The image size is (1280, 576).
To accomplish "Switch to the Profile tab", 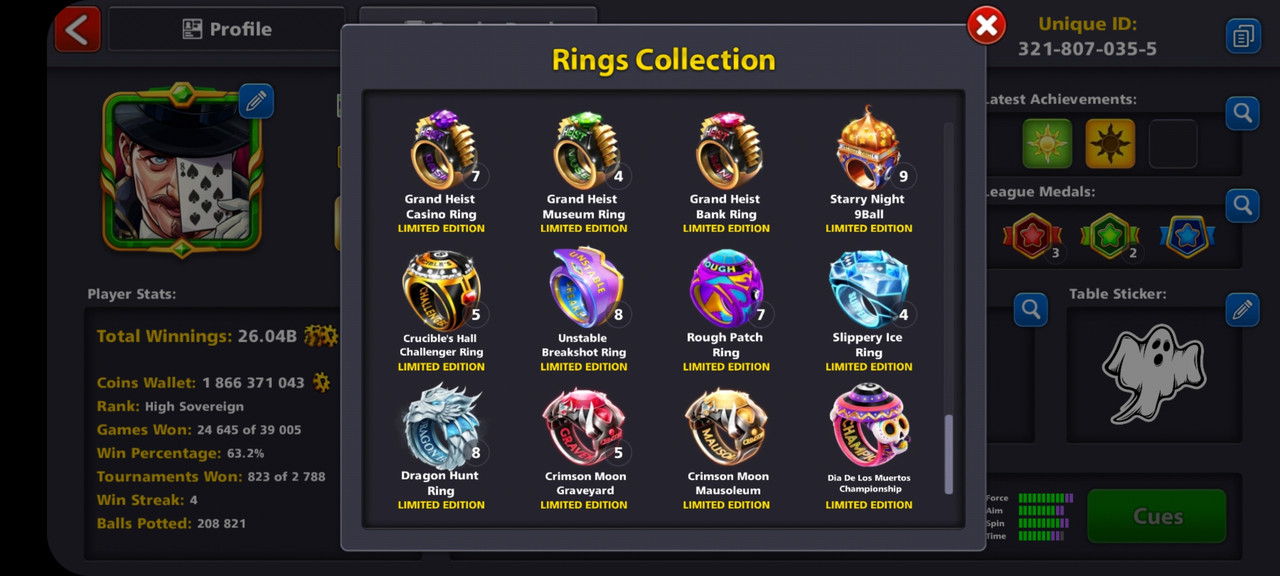I will point(227,29).
